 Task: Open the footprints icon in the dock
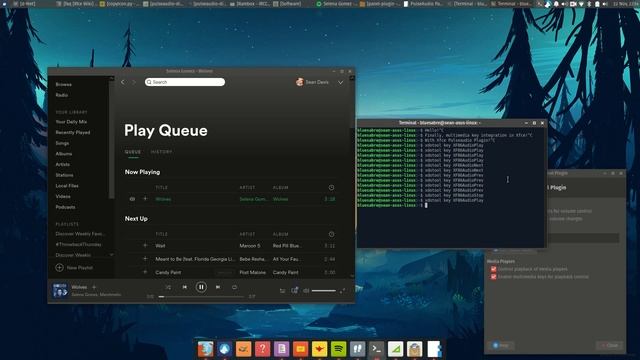click(x=357, y=349)
